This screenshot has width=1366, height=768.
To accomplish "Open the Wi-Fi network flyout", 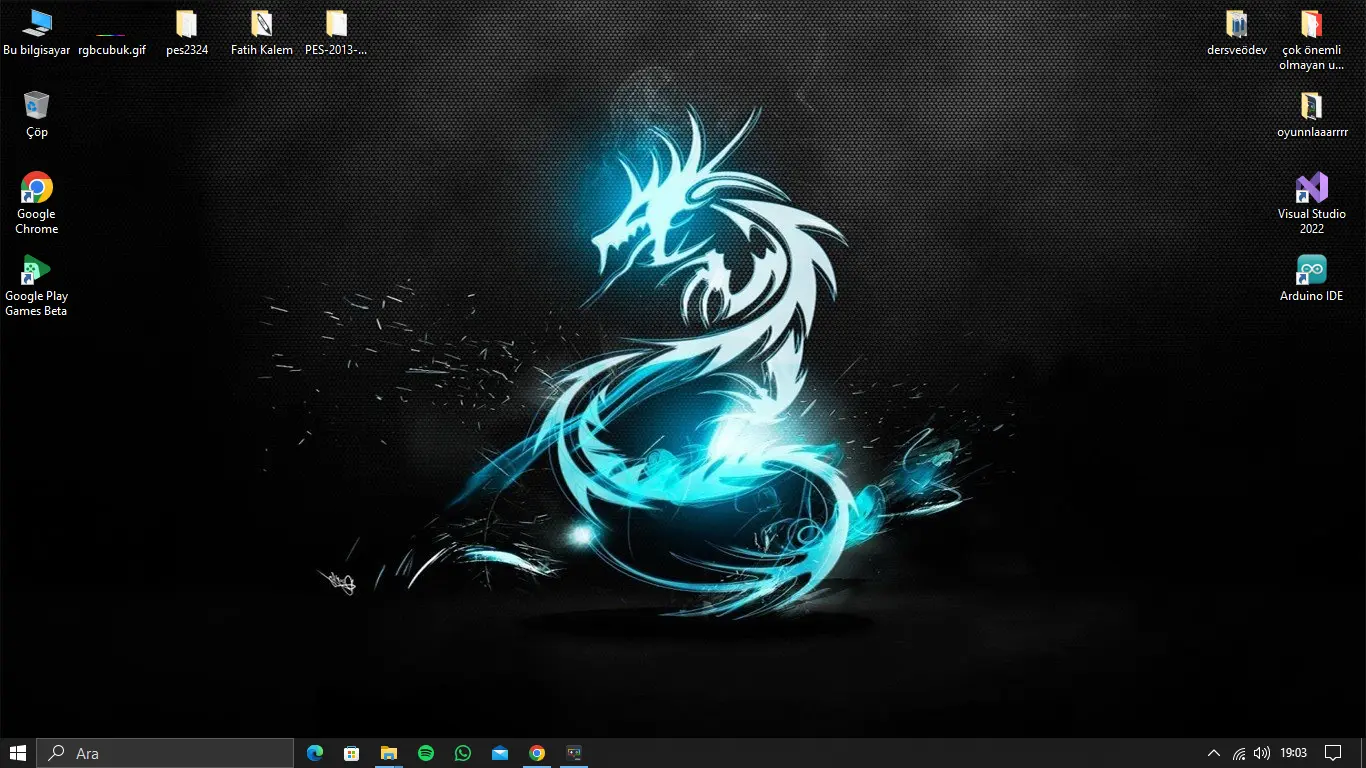I will pos(1239,753).
